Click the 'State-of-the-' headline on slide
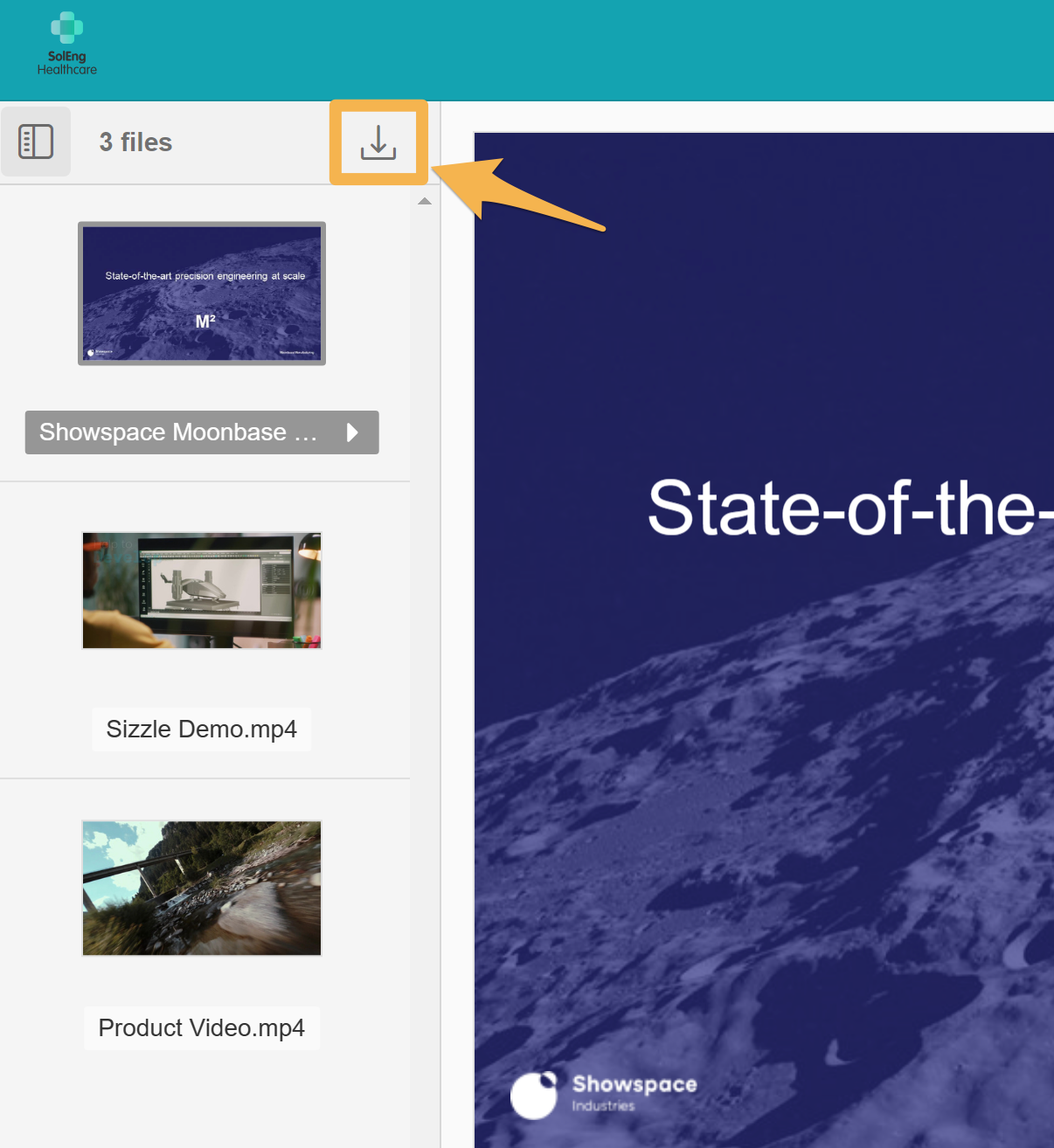The image size is (1054, 1148). point(849,508)
